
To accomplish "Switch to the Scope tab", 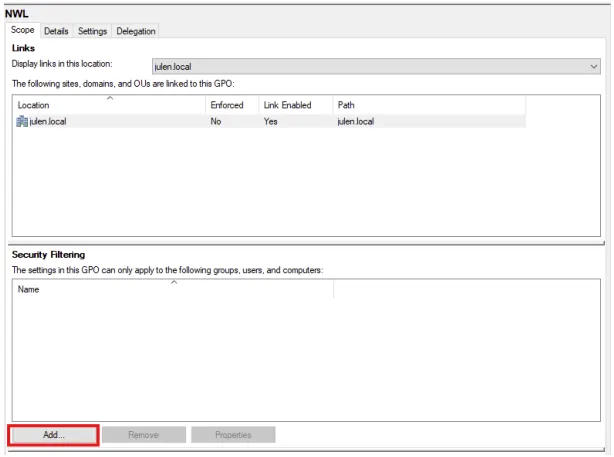I will point(22,30).
